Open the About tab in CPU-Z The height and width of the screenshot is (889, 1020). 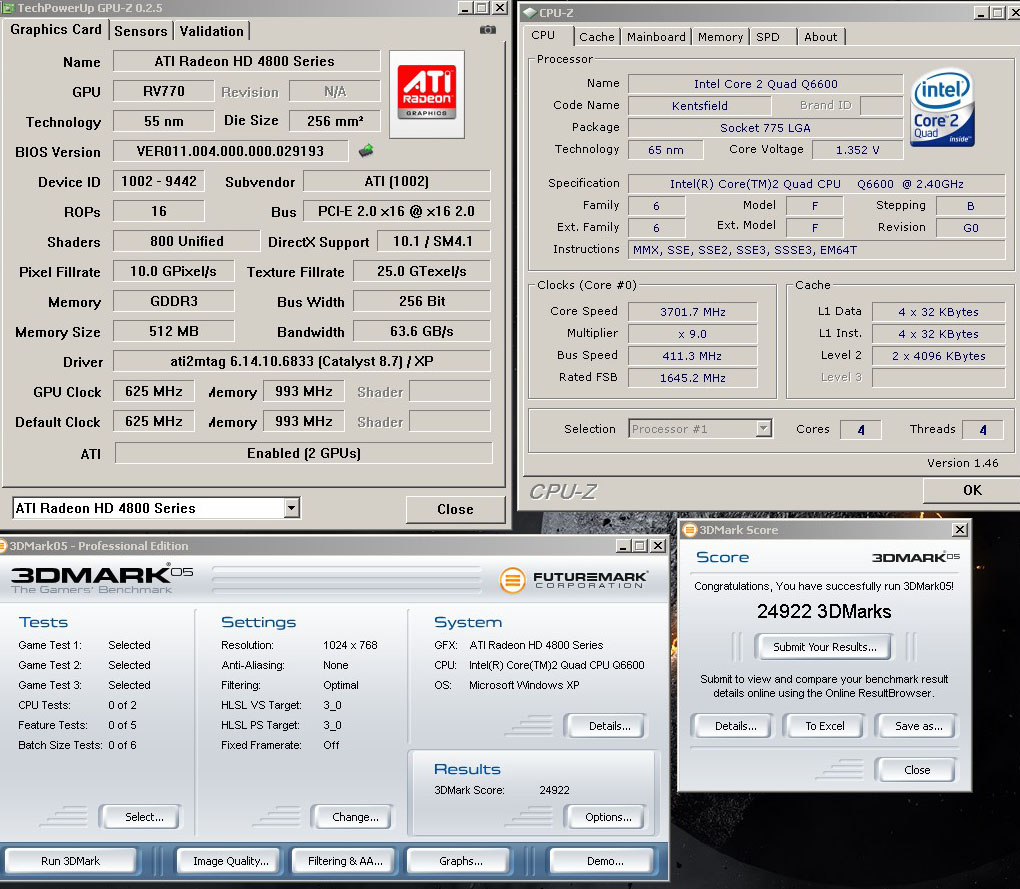click(x=820, y=37)
